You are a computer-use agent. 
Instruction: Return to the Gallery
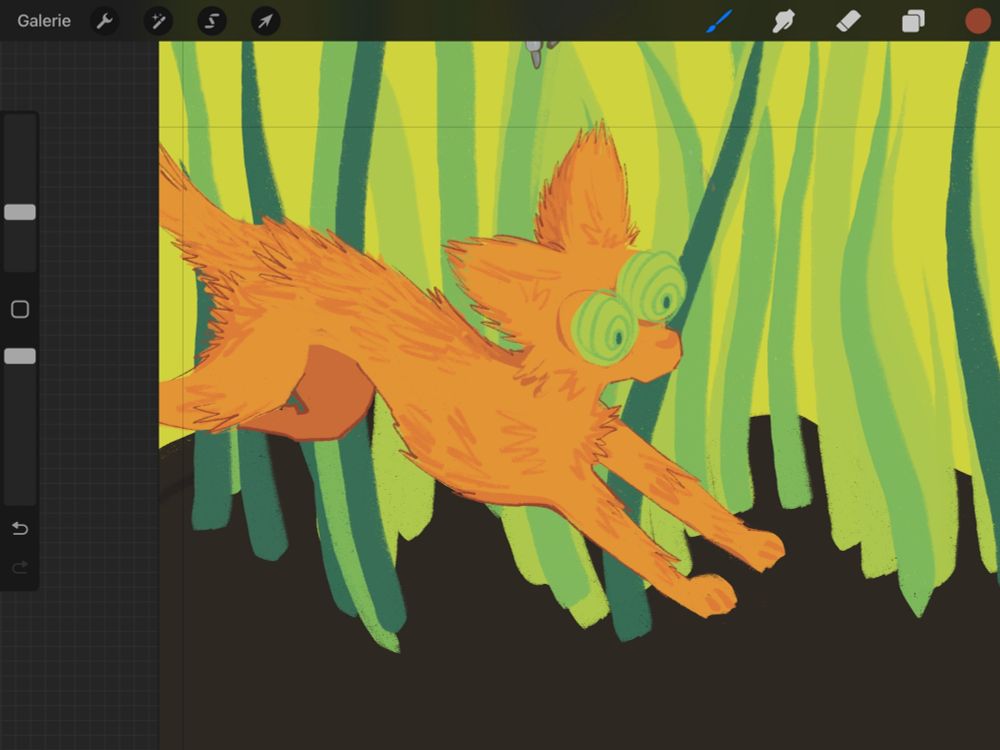(x=43, y=20)
